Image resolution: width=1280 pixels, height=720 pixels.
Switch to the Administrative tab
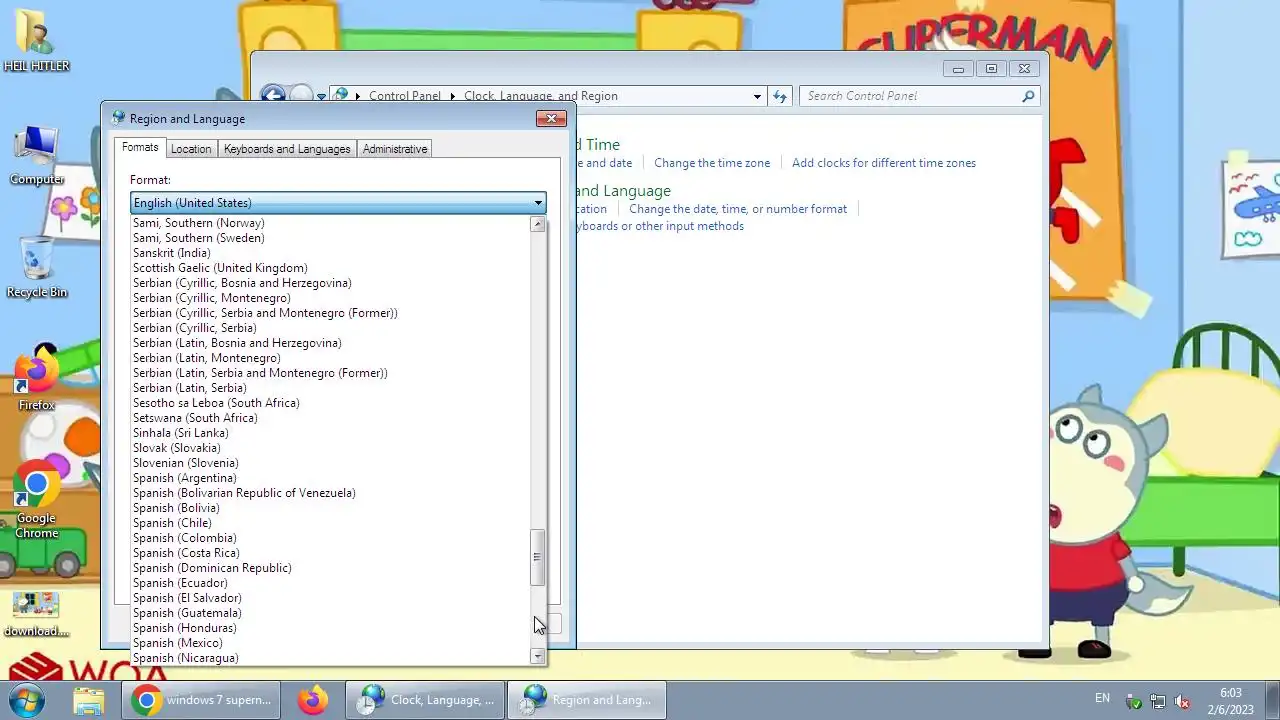[x=395, y=149]
